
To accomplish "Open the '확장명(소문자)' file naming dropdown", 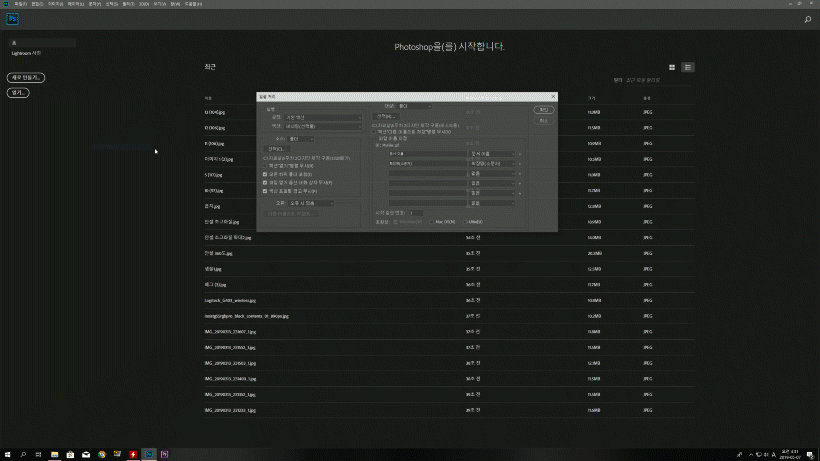I will click(492, 164).
